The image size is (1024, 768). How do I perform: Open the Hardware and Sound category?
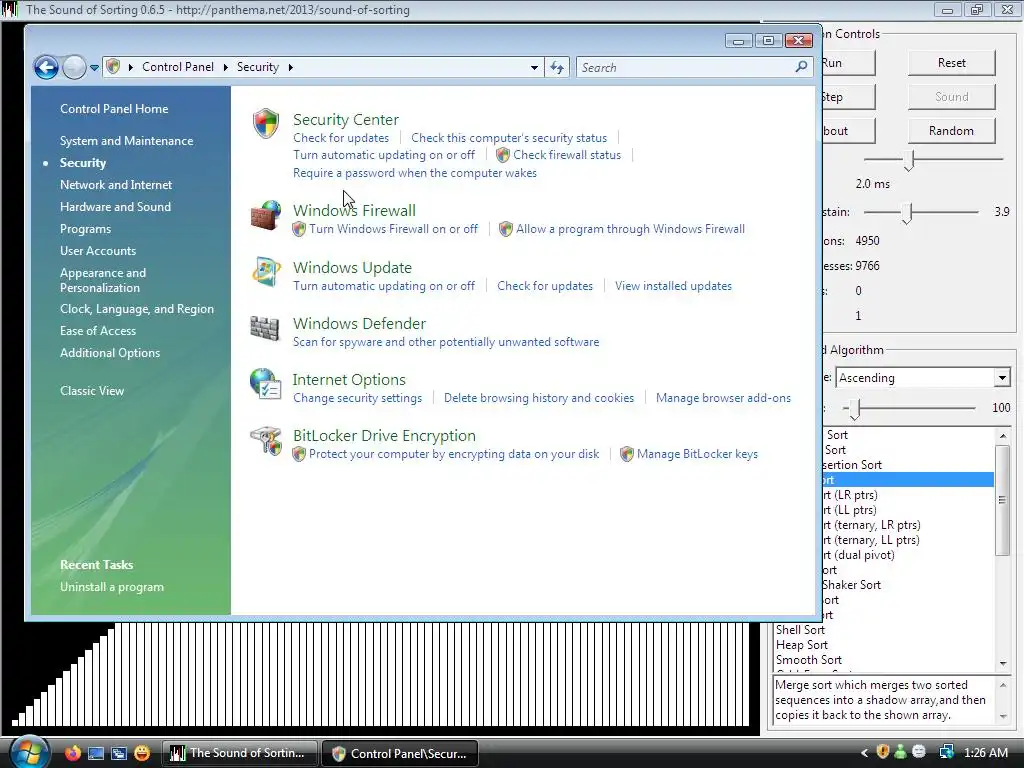116,207
